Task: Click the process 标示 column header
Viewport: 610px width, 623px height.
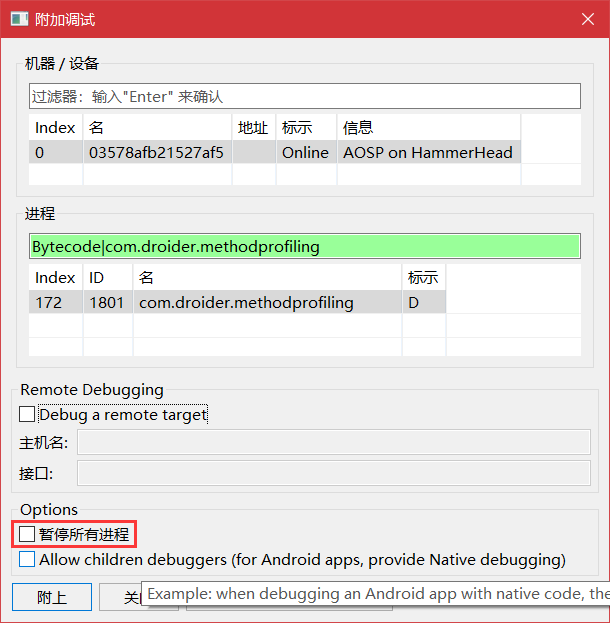Action: [x=424, y=277]
